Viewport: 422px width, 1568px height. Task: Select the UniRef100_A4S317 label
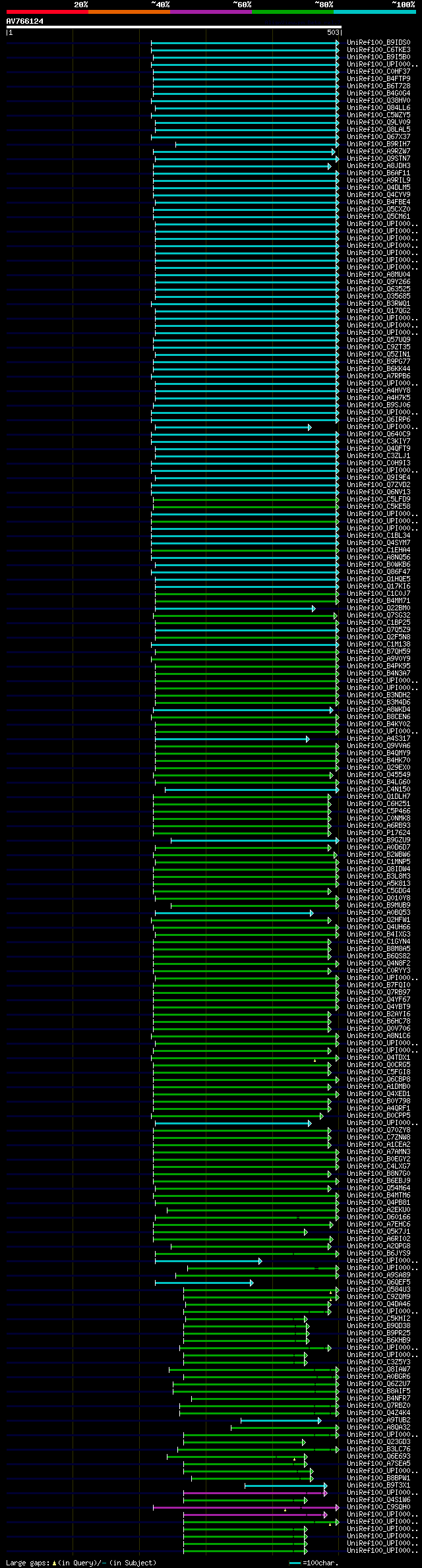(378, 738)
